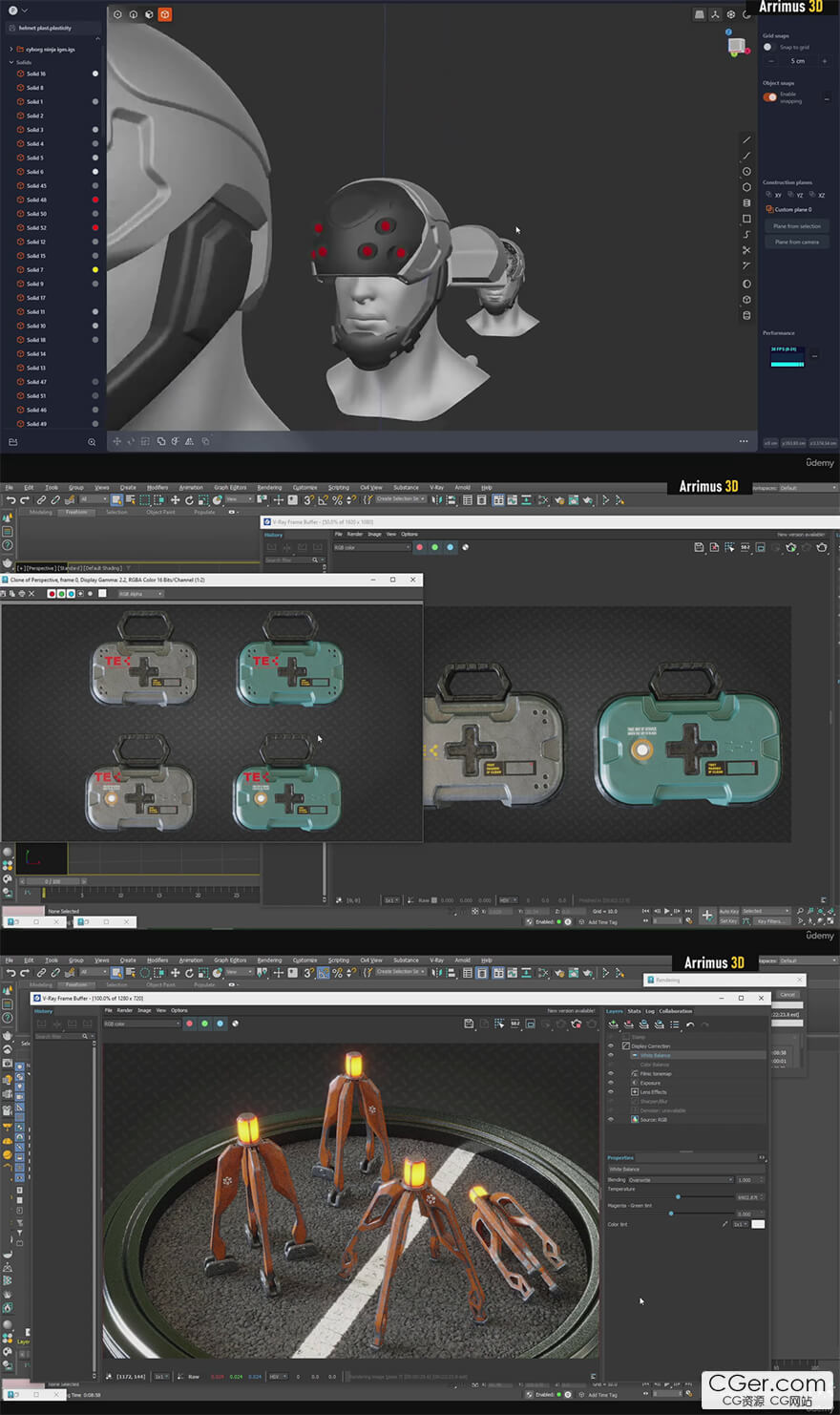Open the RGB Alpha dropdown in the Clone window

pyautogui.click(x=139, y=594)
